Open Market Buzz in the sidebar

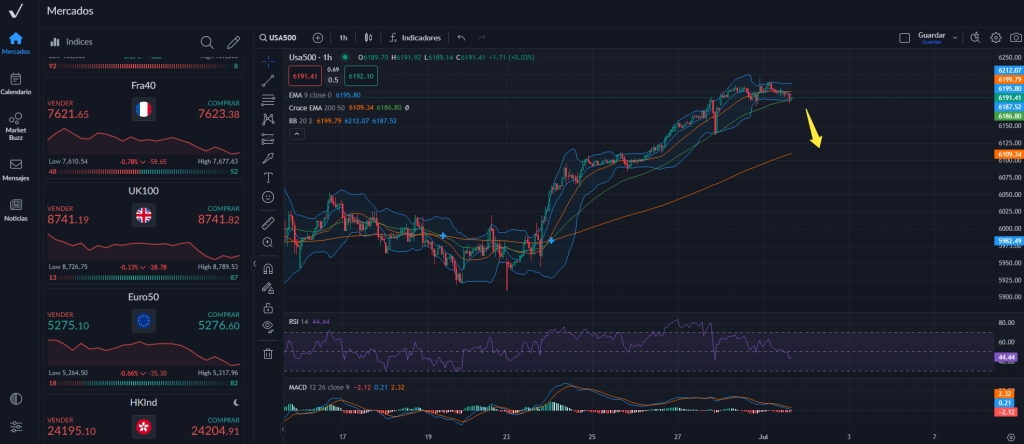pos(16,126)
